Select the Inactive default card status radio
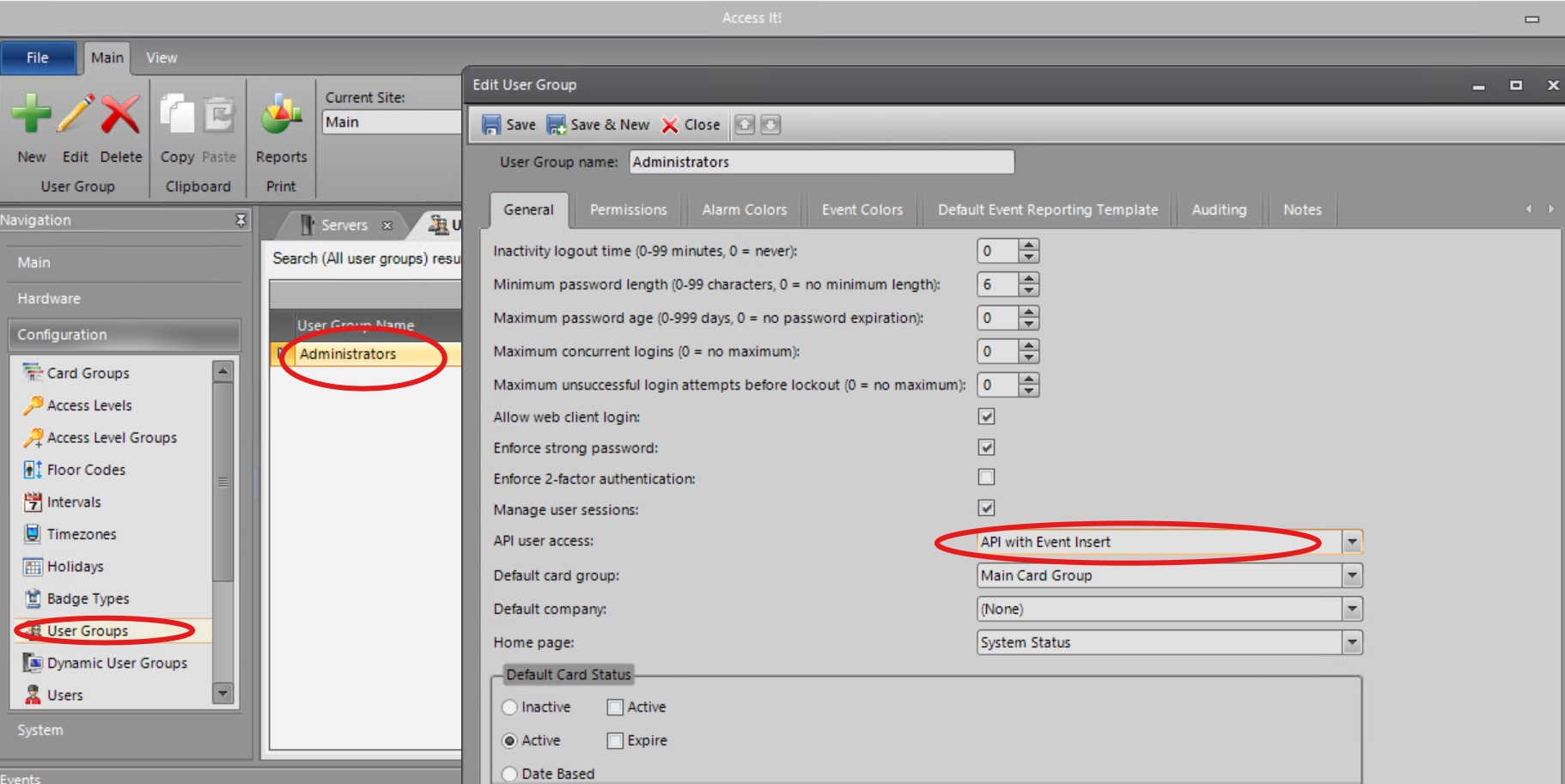The height and width of the screenshot is (784, 1565). (x=510, y=708)
